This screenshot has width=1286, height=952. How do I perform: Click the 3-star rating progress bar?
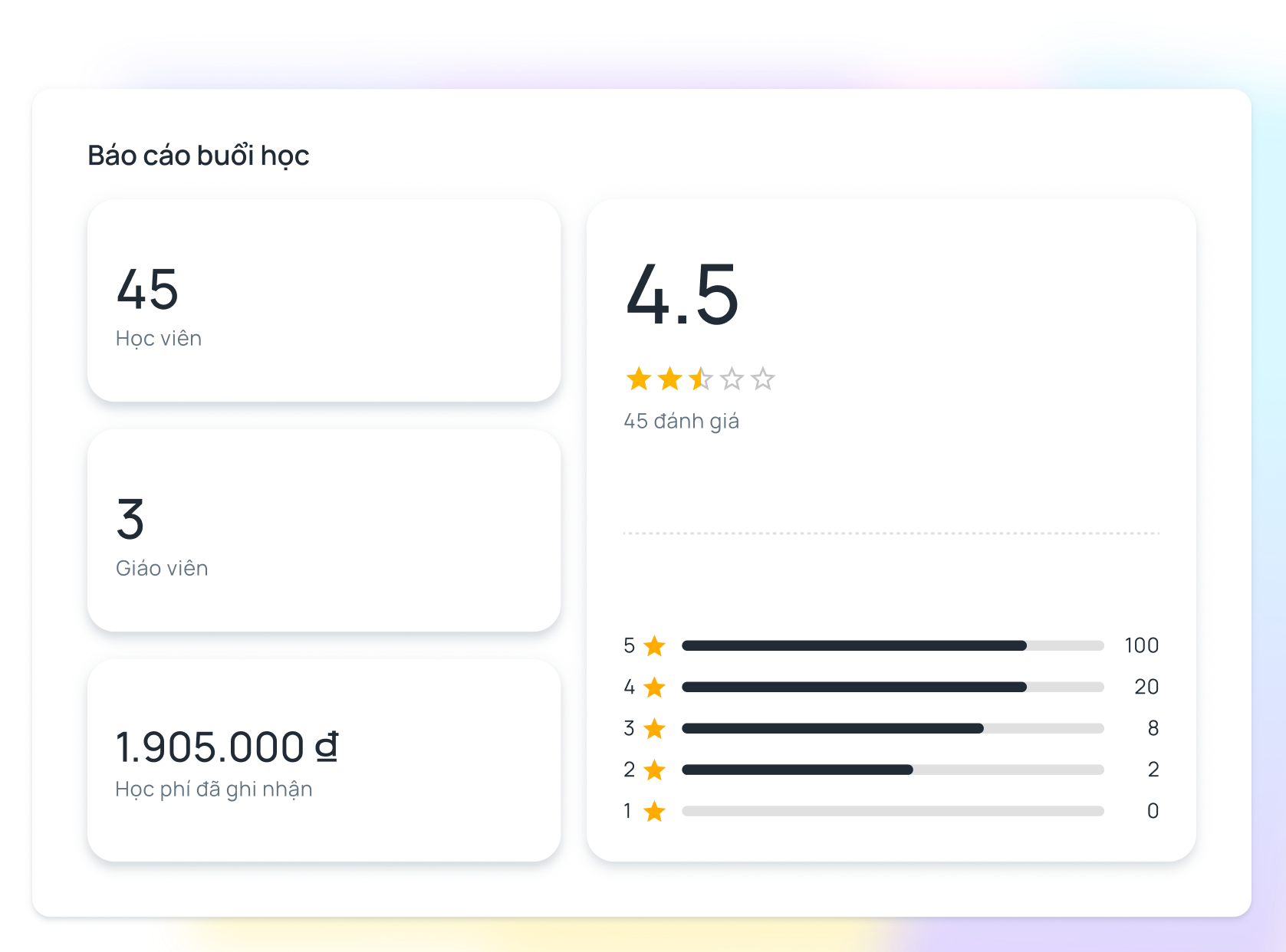pyautogui.click(x=892, y=729)
